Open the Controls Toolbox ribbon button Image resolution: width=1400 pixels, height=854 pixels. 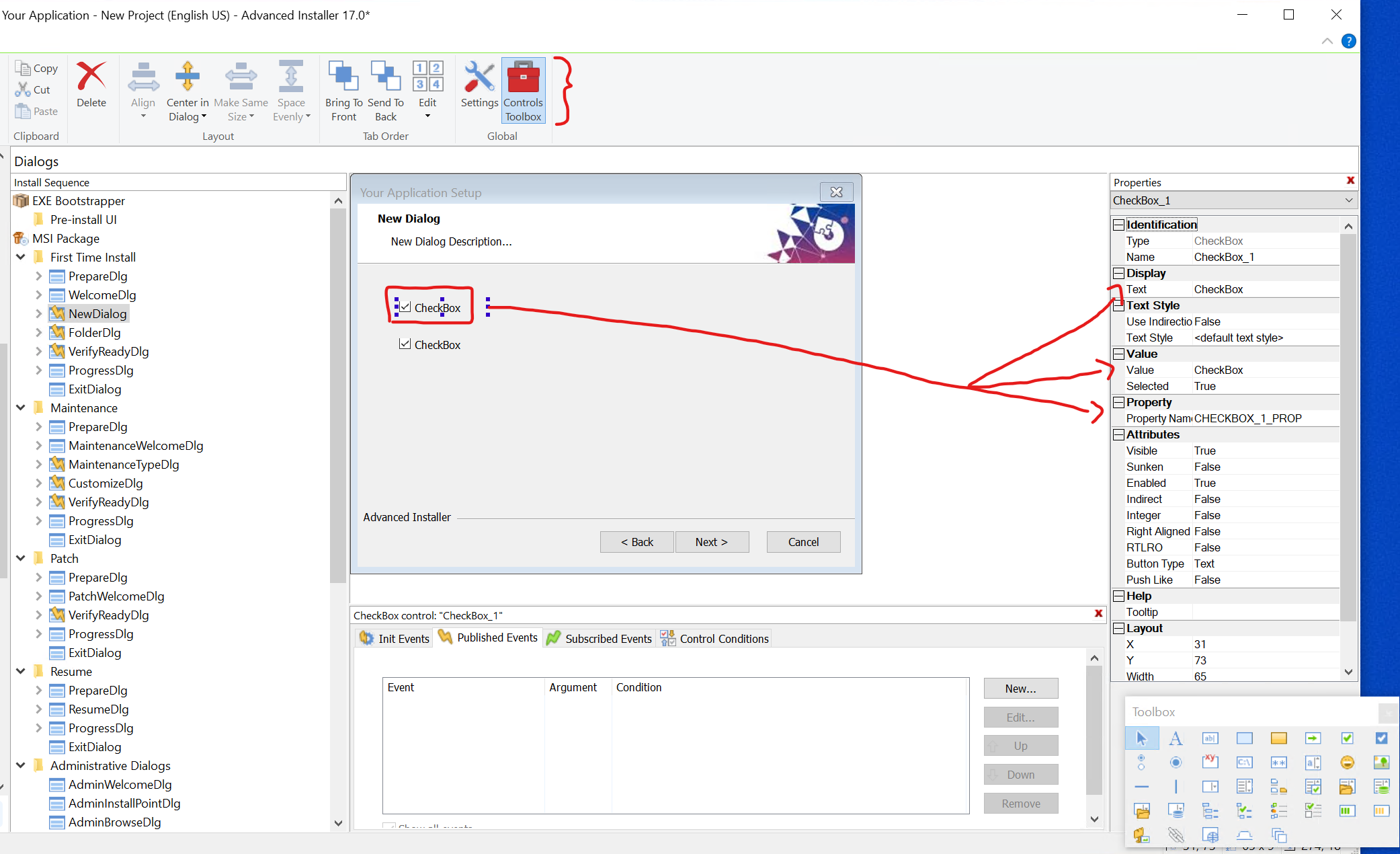(523, 91)
